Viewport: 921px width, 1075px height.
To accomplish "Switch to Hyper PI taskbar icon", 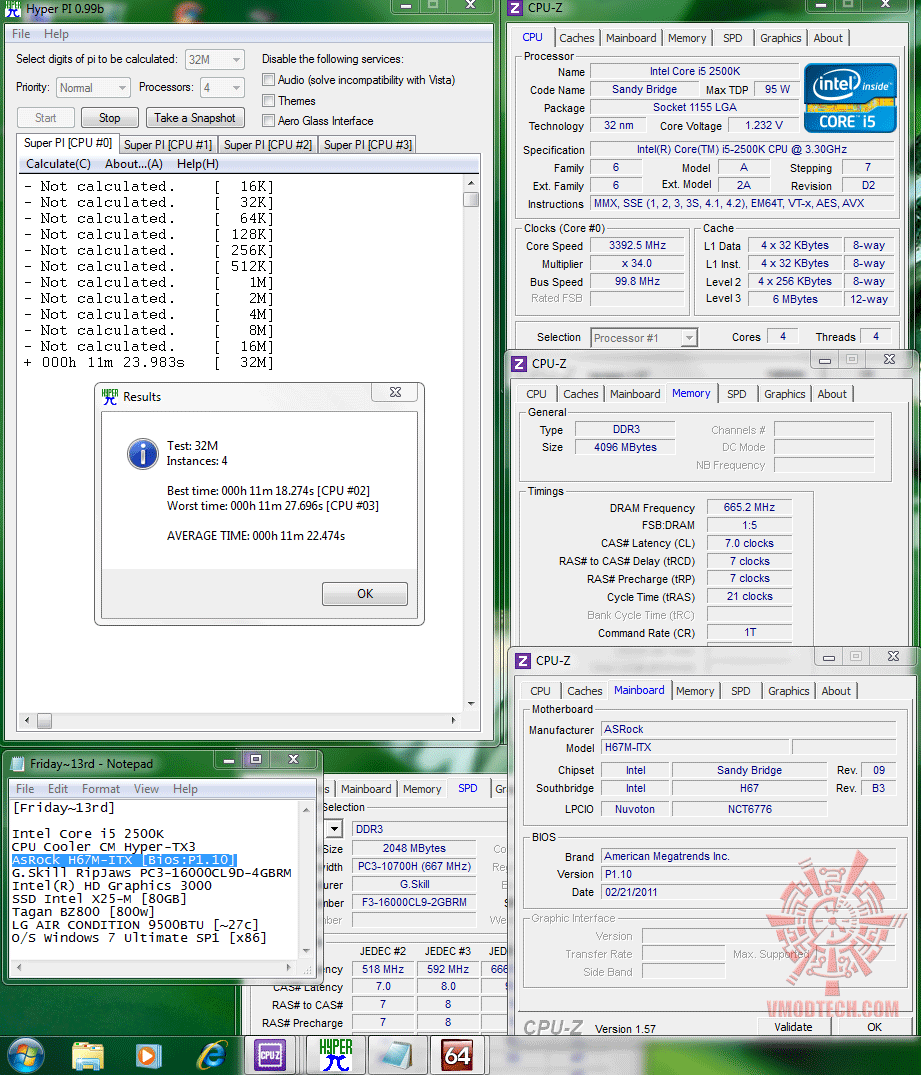I will click(335, 1055).
